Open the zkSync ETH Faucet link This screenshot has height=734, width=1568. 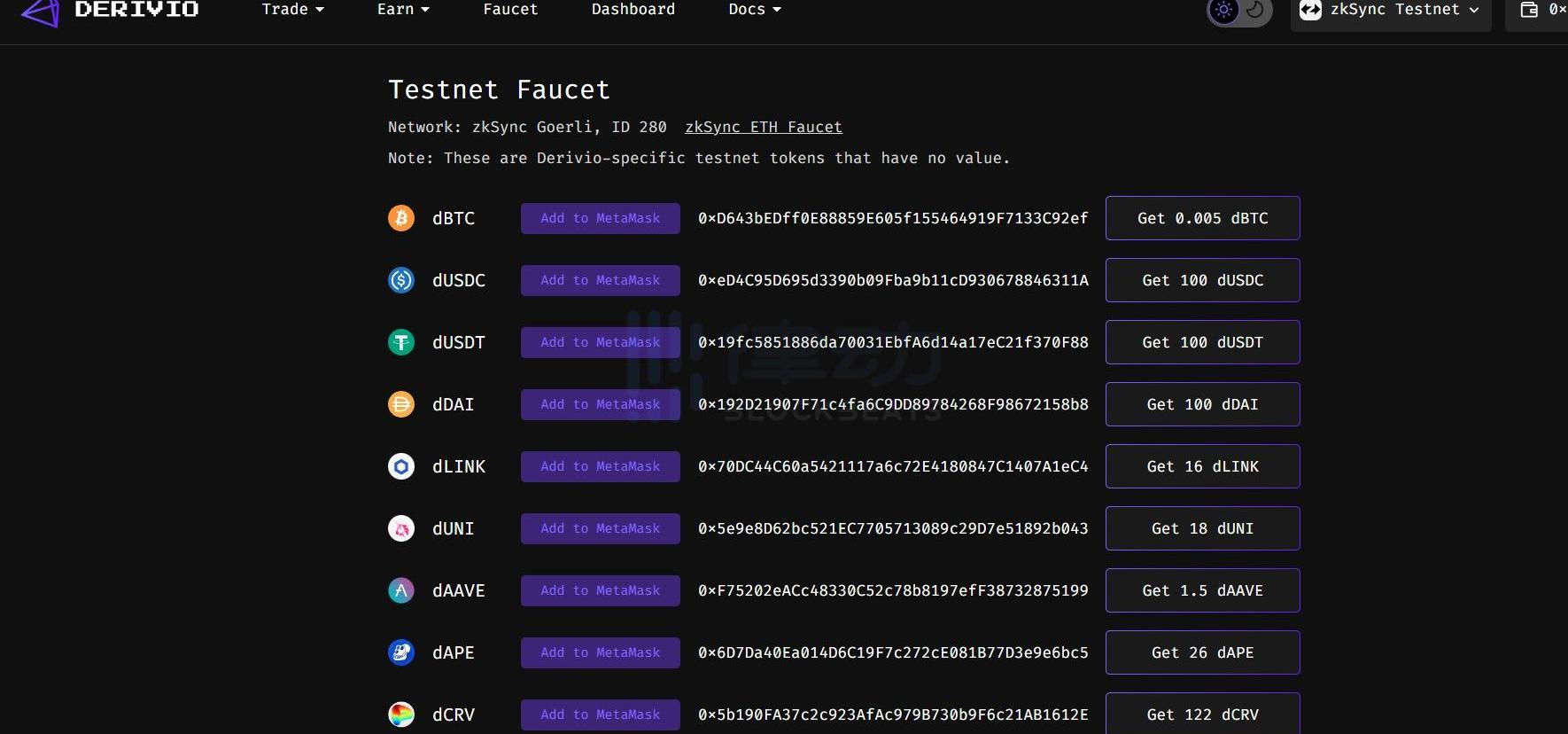click(x=764, y=127)
